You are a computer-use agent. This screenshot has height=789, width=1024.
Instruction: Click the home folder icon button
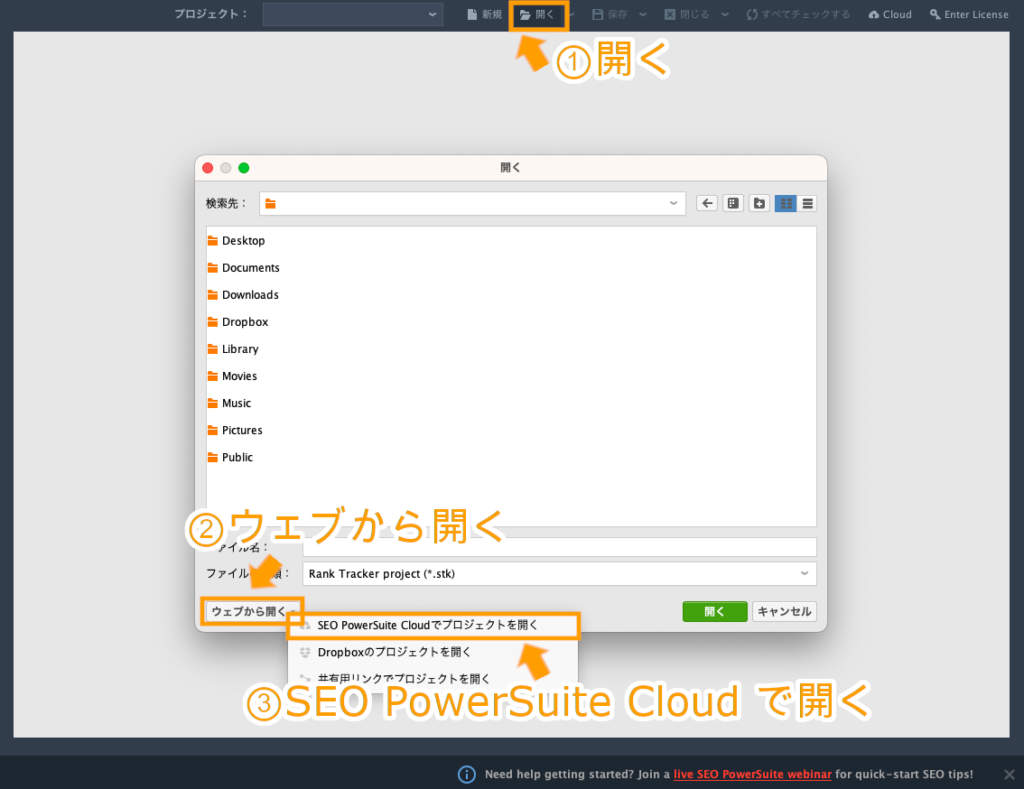click(x=733, y=204)
